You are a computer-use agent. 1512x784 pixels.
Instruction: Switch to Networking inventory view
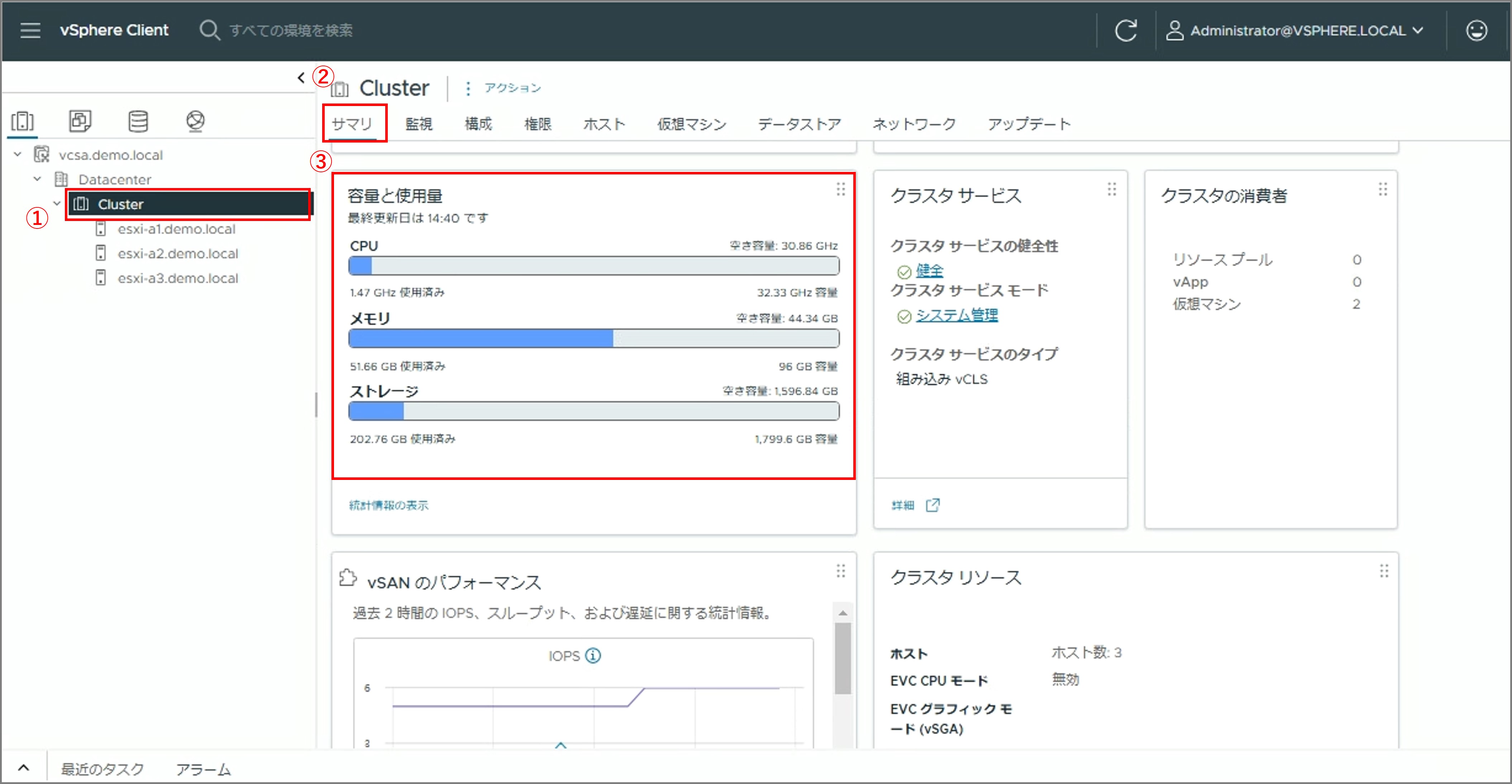click(x=195, y=121)
